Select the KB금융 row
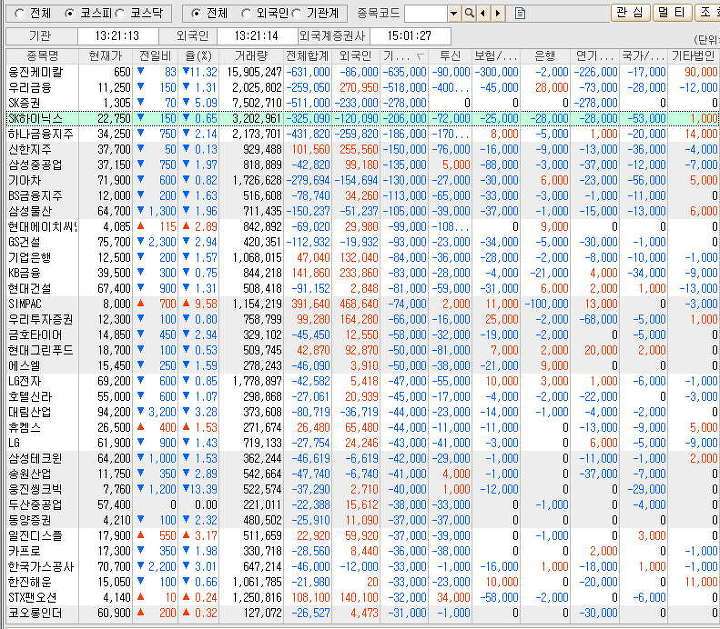Screen dimensions: 720x629 [363, 273]
